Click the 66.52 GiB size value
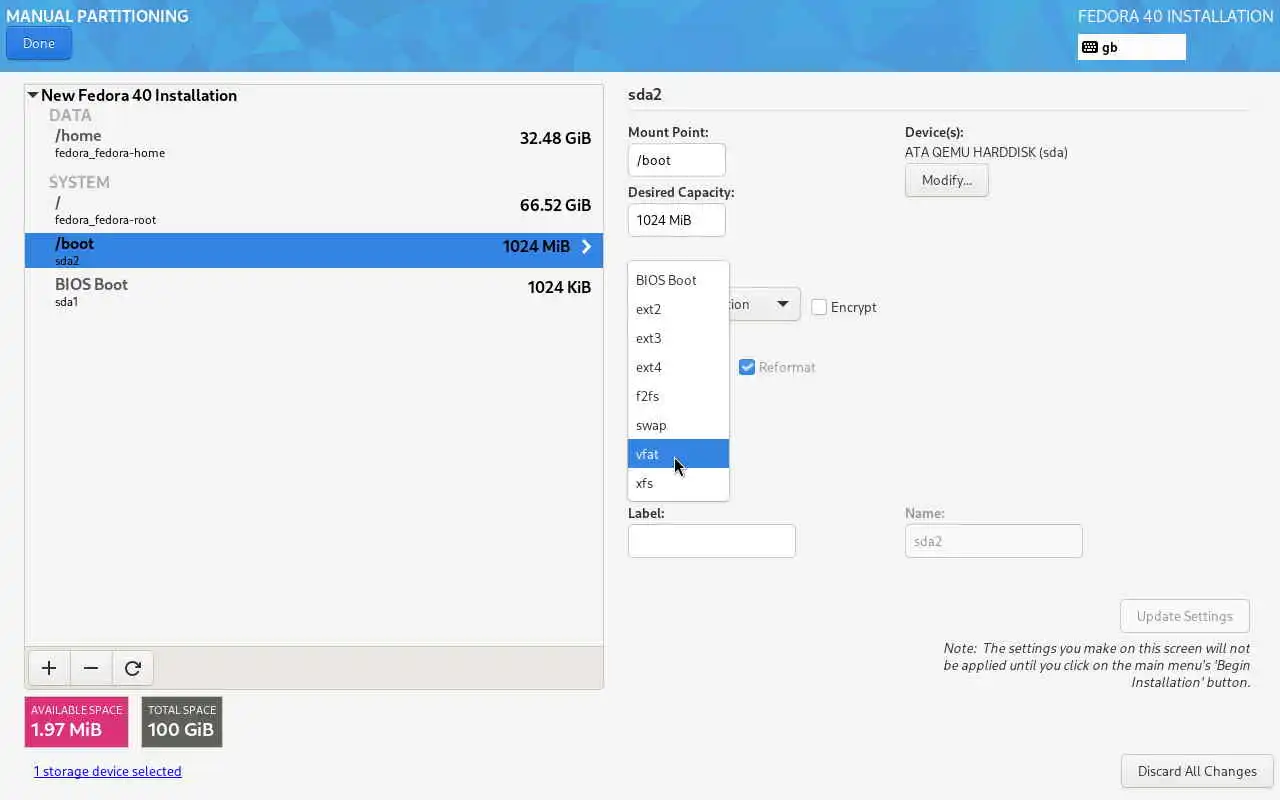Screen dimensions: 1280x800 [555, 205]
